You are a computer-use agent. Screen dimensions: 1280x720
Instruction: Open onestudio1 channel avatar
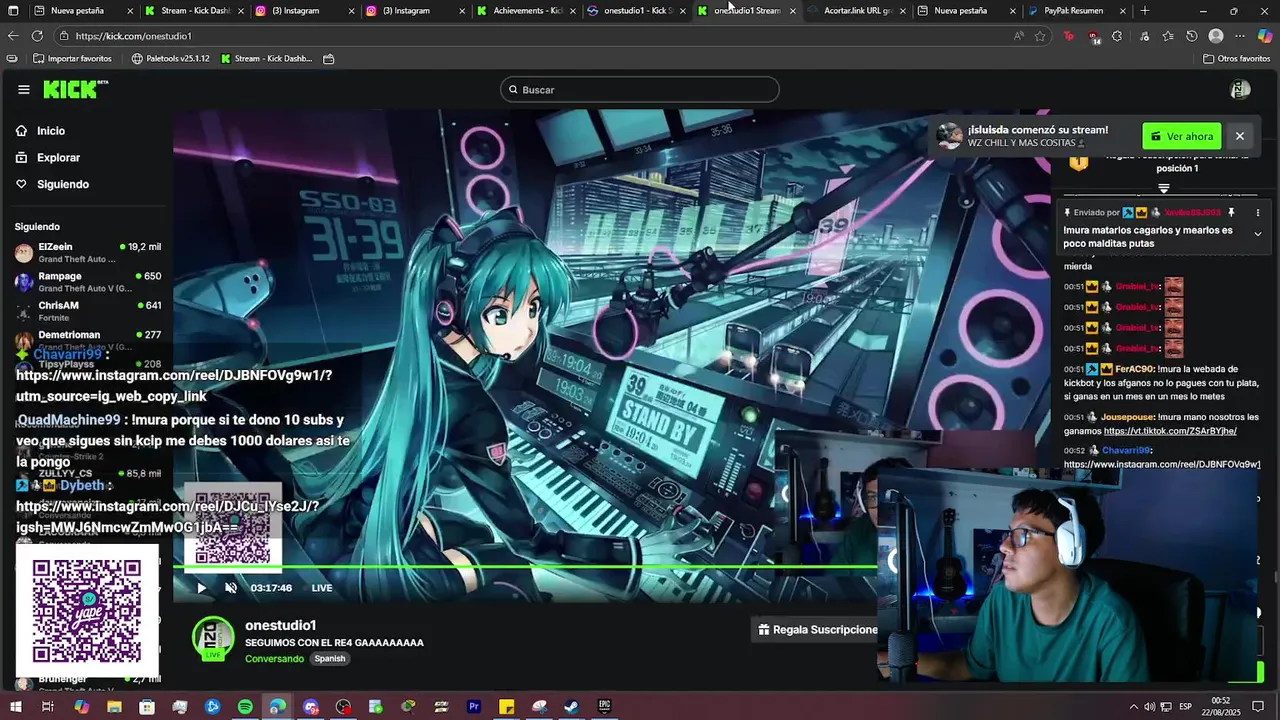pyautogui.click(x=213, y=638)
